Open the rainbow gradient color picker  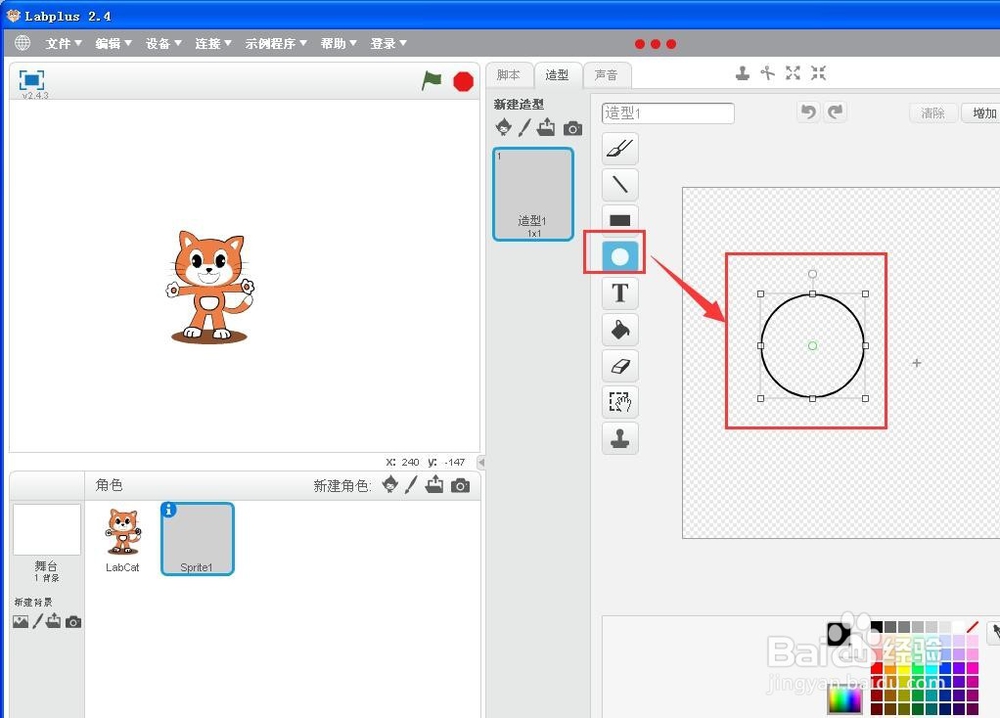pos(844,700)
